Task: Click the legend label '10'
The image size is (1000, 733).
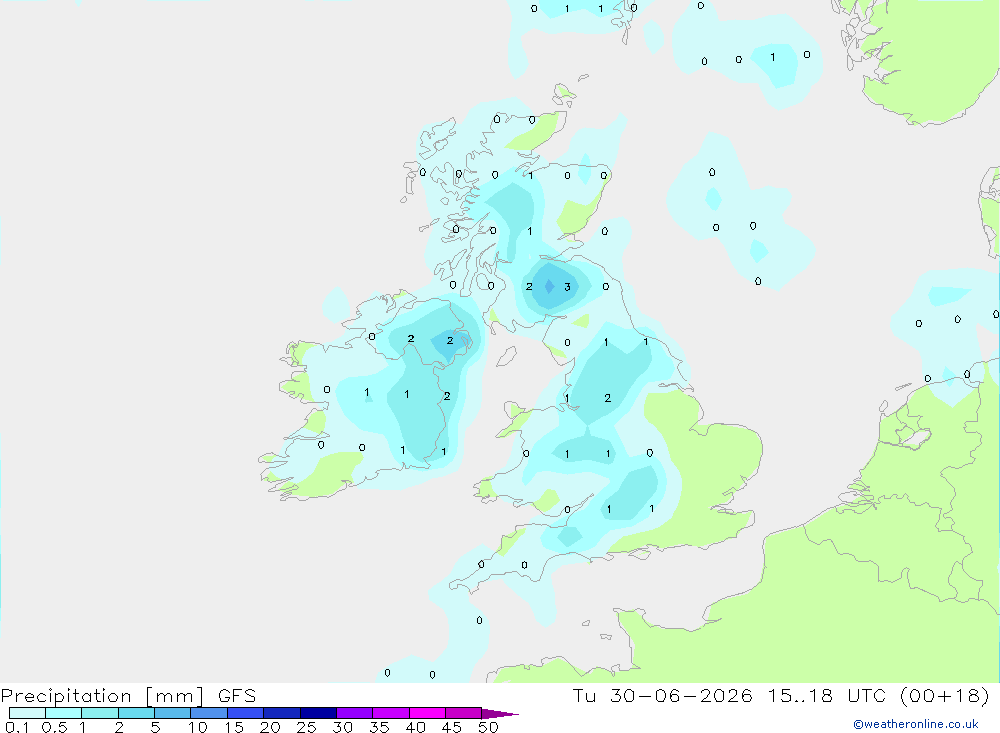Action: 198,727
